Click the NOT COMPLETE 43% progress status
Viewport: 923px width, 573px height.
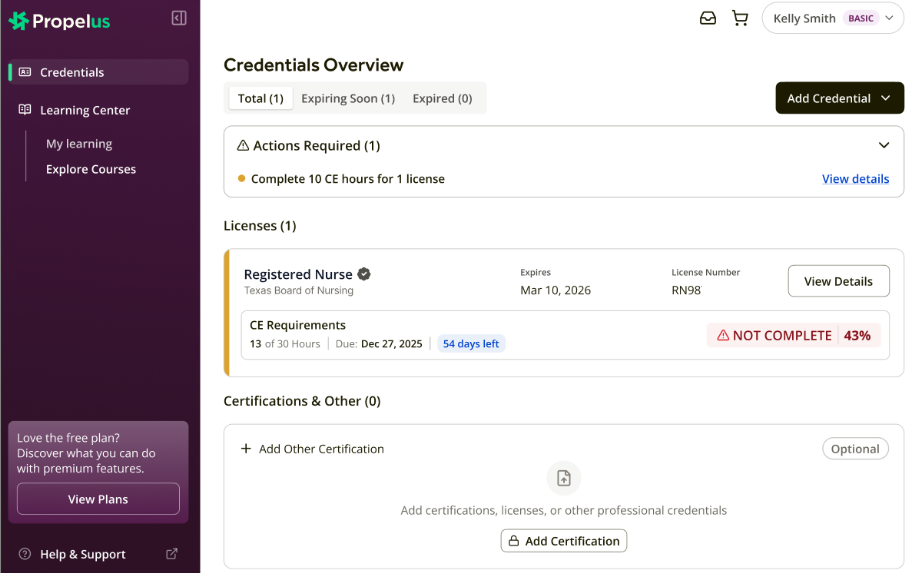click(x=793, y=335)
